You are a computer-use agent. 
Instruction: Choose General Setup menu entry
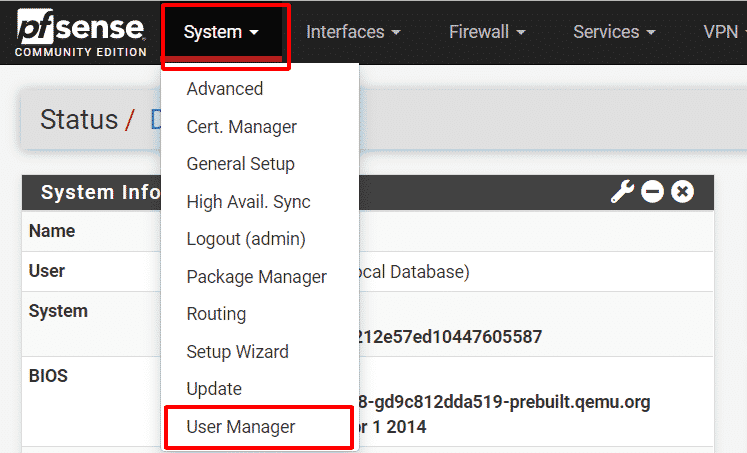point(241,164)
